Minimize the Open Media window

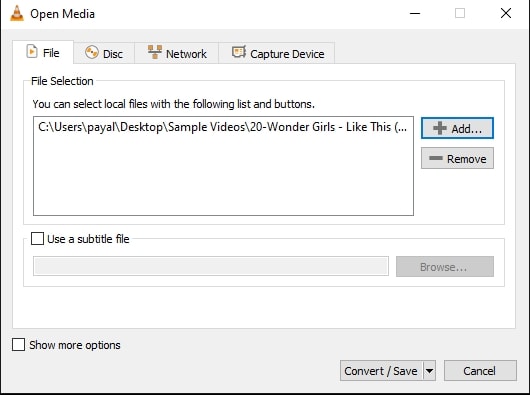click(415, 14)
